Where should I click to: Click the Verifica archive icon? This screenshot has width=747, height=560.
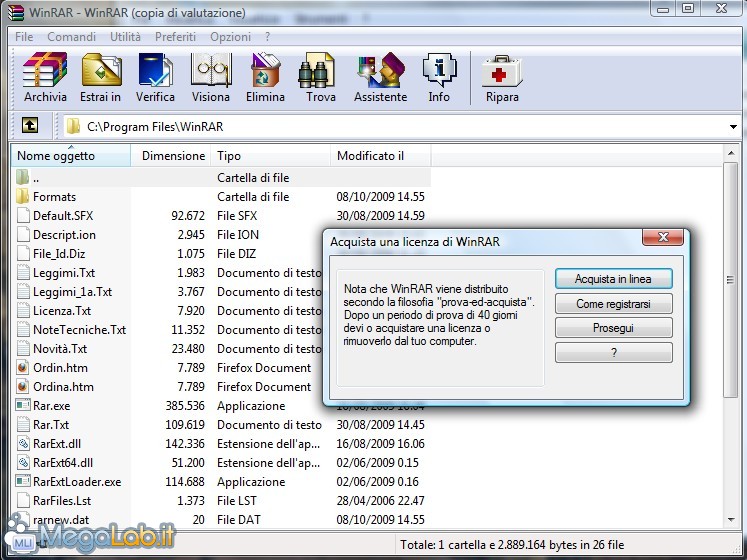[155, 71]
